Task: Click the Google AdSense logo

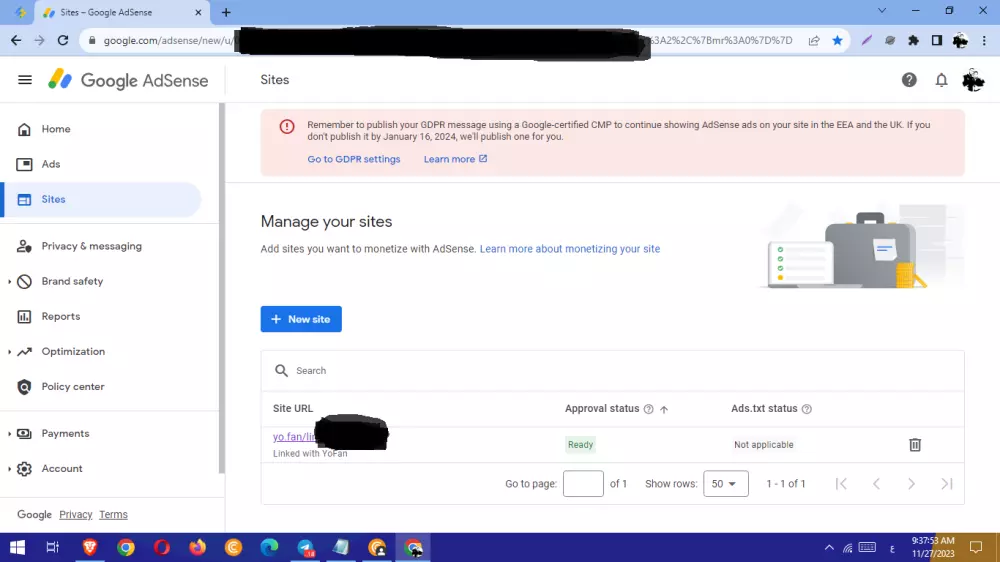Action: click(x=128, y=80)
